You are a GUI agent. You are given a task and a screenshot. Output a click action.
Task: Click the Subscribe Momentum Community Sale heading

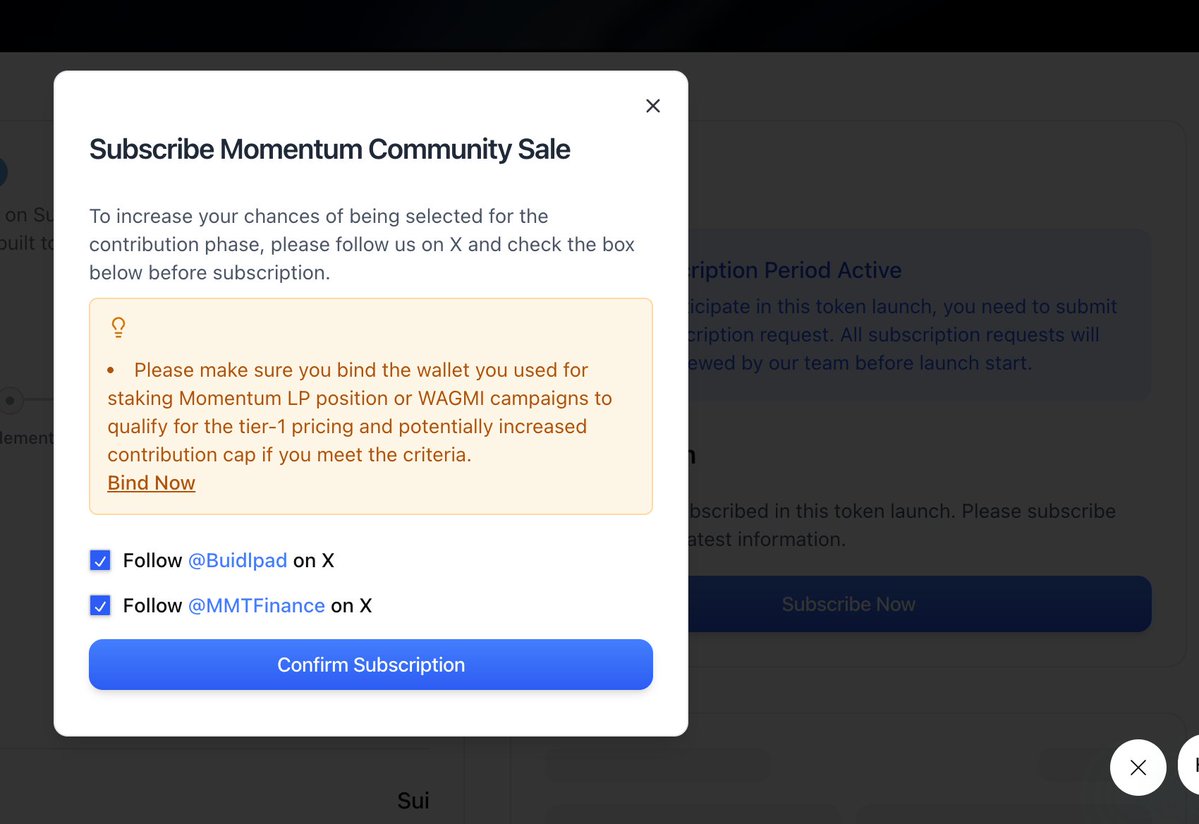point(329,150)
